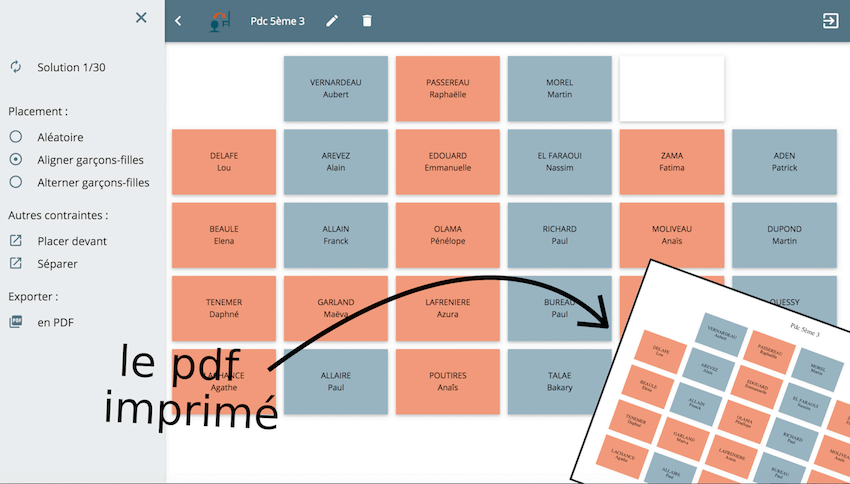Select ADEN Patrick seat
The width and height of the screenshot is (850, 484).
[x=784, y=162]
